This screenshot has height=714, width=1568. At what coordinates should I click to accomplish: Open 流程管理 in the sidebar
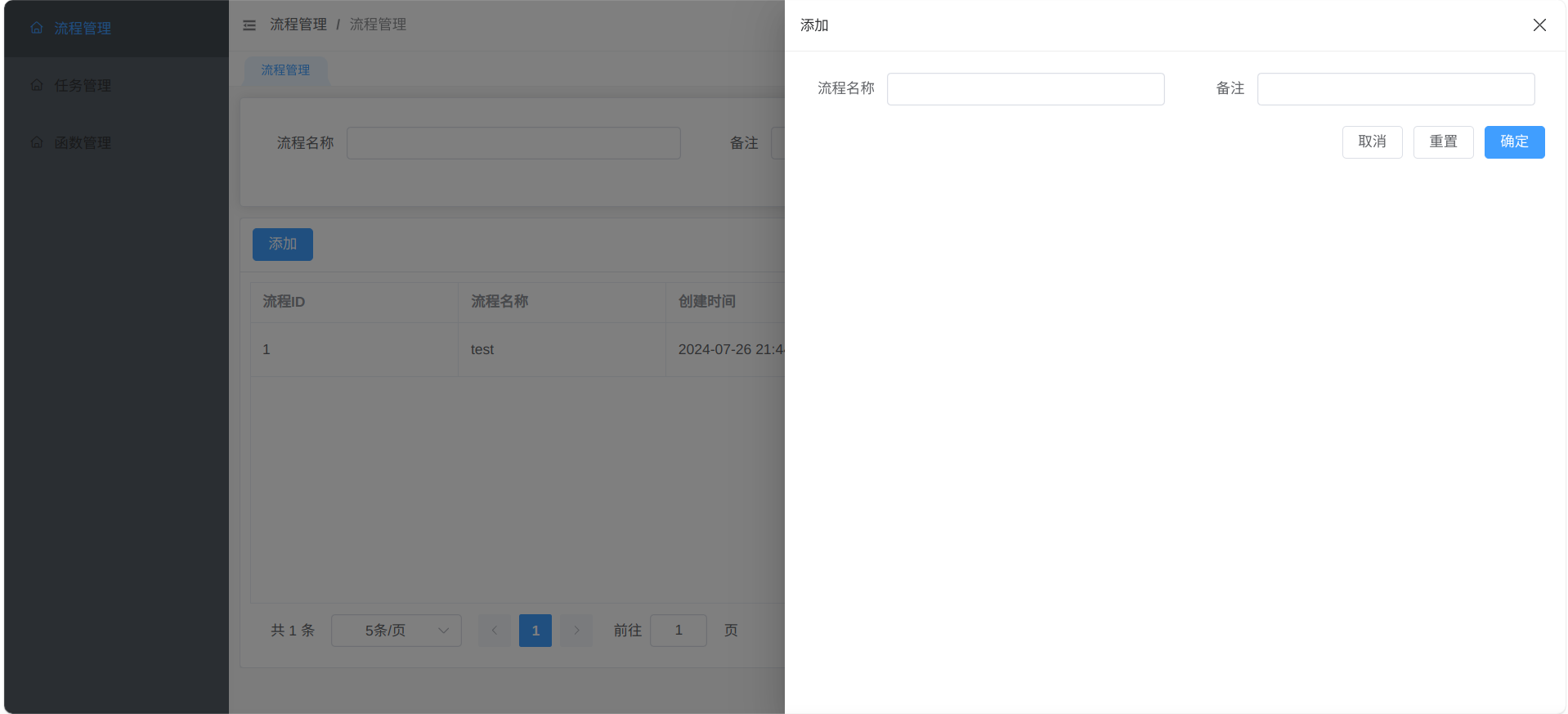[116, 29]
